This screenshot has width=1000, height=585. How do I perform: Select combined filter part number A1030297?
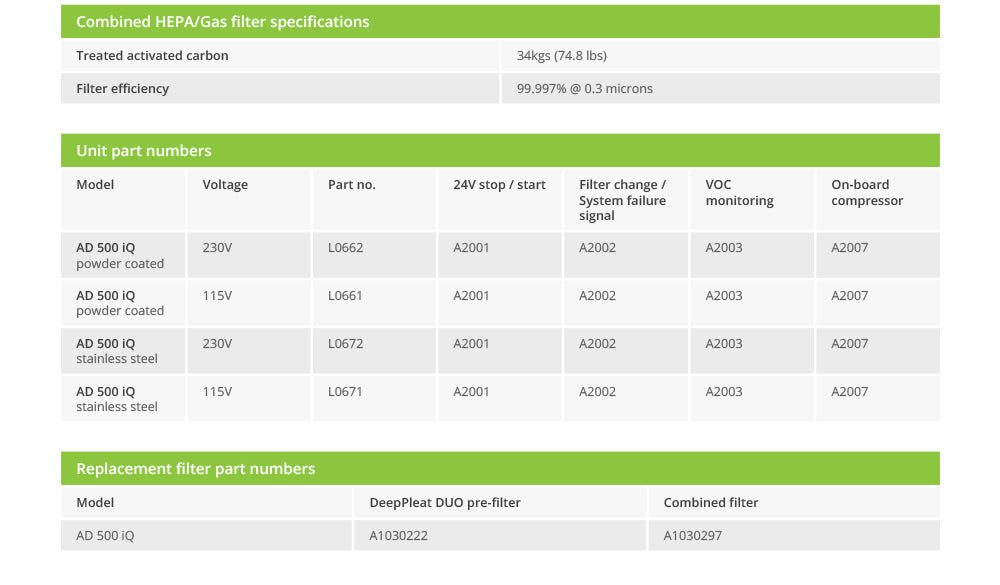click(692, 536)
